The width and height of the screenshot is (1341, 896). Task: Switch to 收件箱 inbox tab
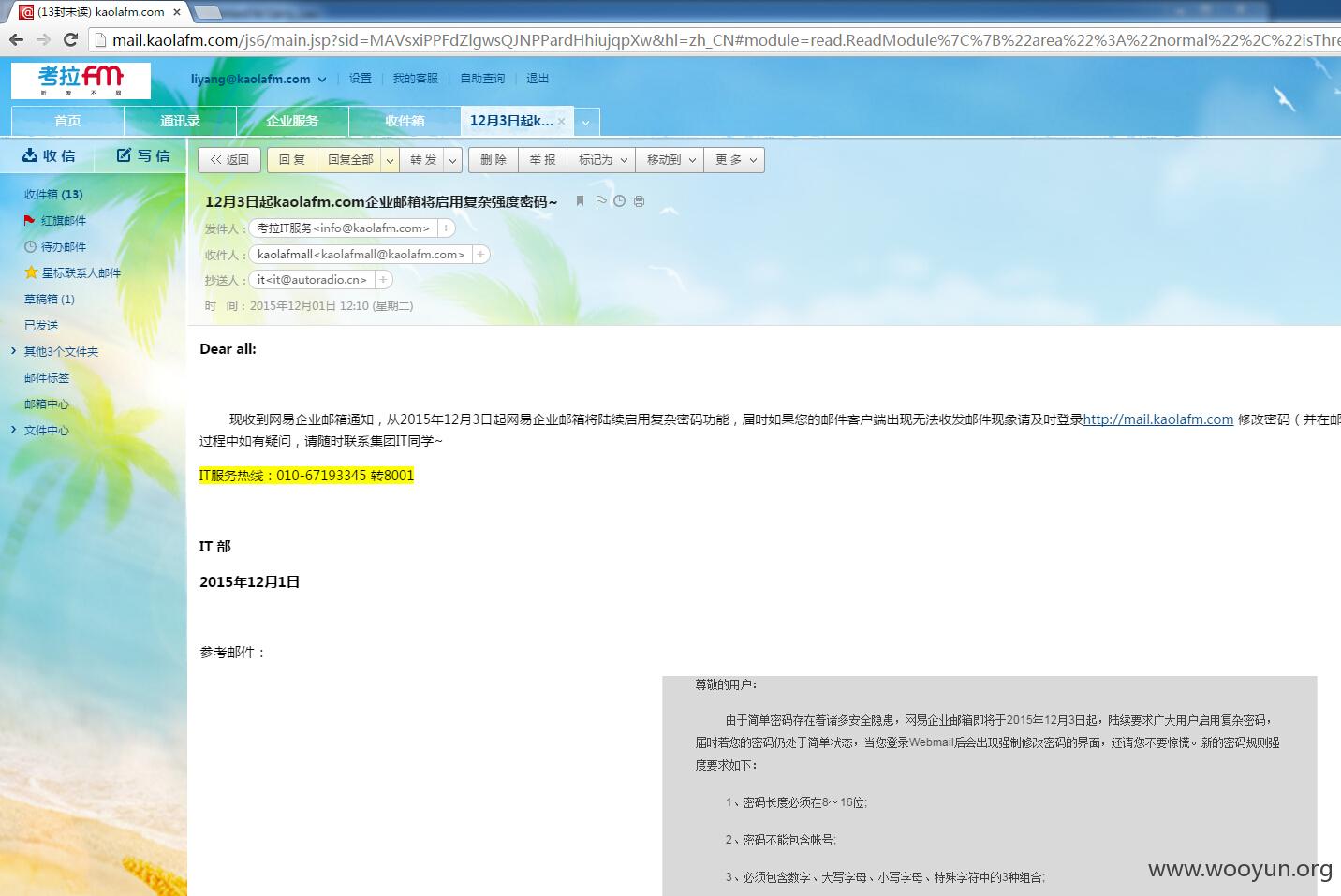tap(405, 121)
